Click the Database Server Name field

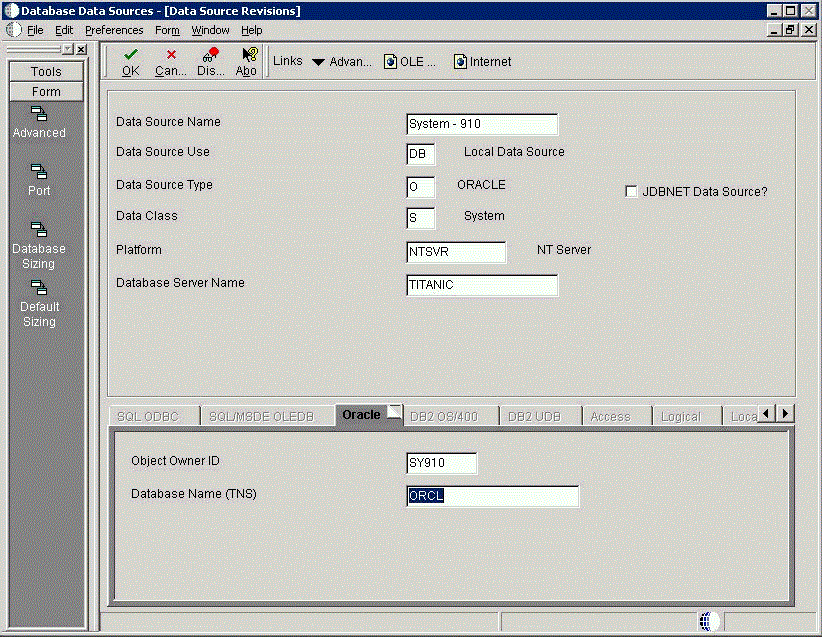482,285
